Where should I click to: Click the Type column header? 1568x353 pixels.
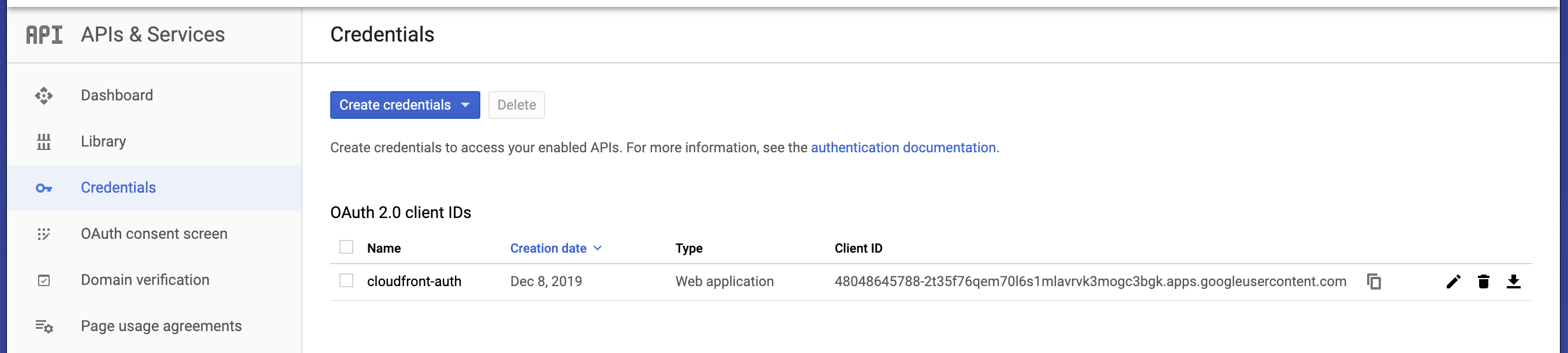688,249
